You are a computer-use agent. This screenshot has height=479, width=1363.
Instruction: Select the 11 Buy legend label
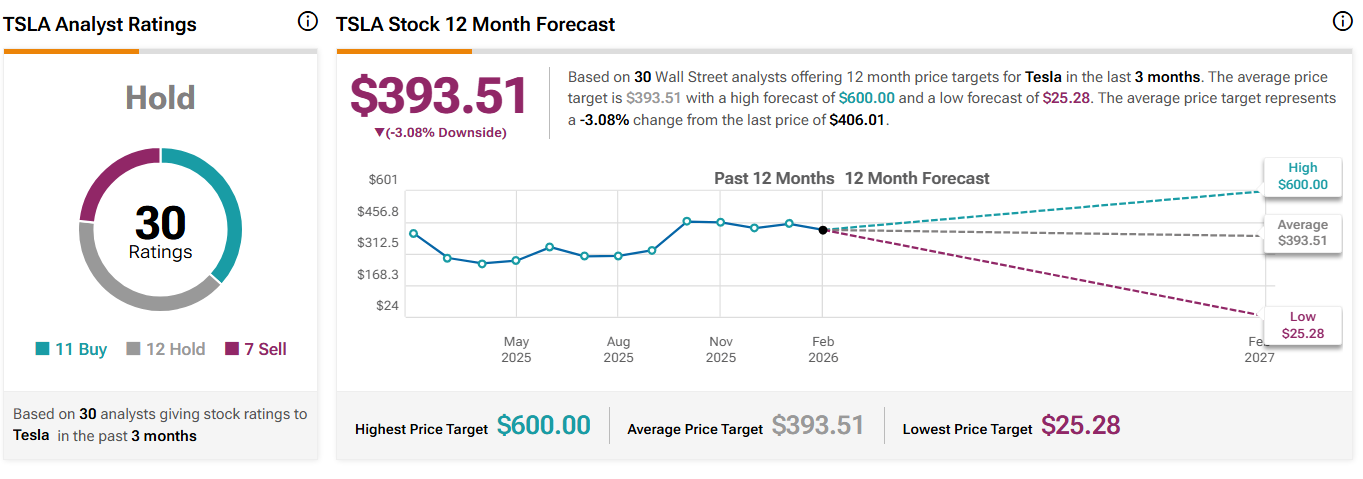[x=80, y=349]
